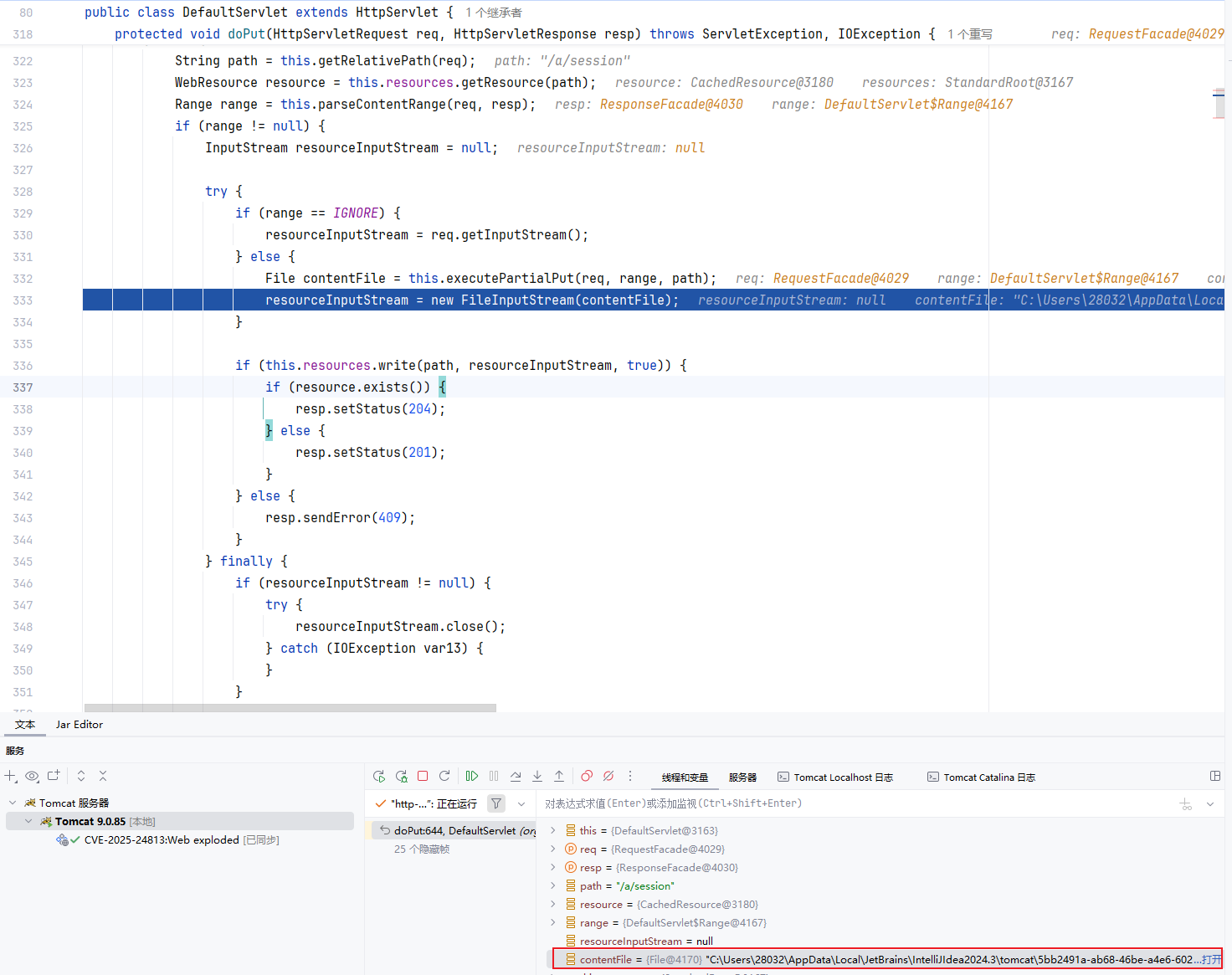Expand the 'range' variable node
Viewport: 1232px width, 975px height.
click(552, 922)
